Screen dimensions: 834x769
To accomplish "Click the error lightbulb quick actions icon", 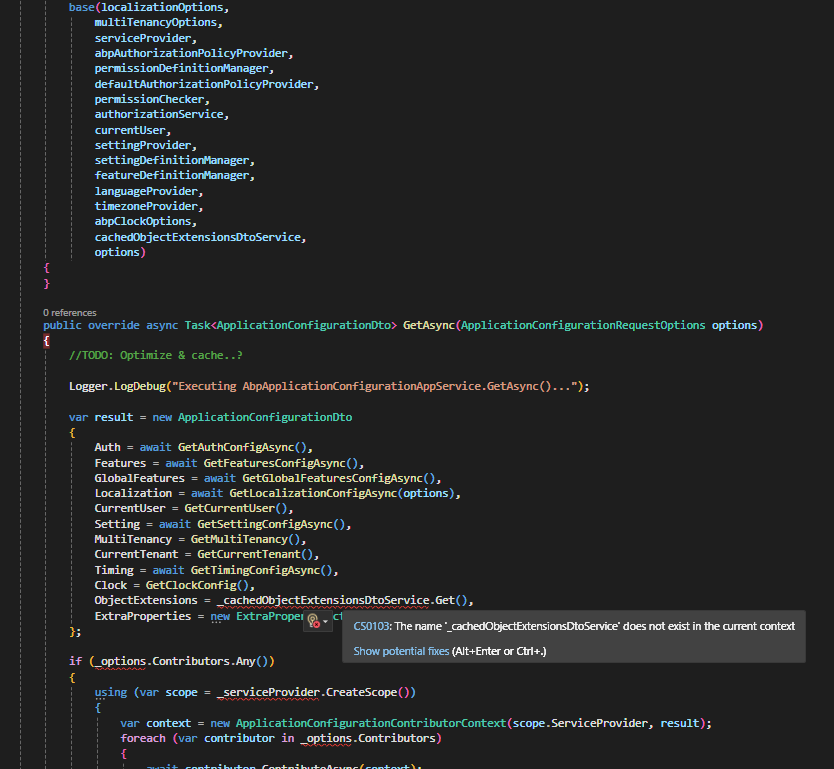I will (x=313, y=621).
